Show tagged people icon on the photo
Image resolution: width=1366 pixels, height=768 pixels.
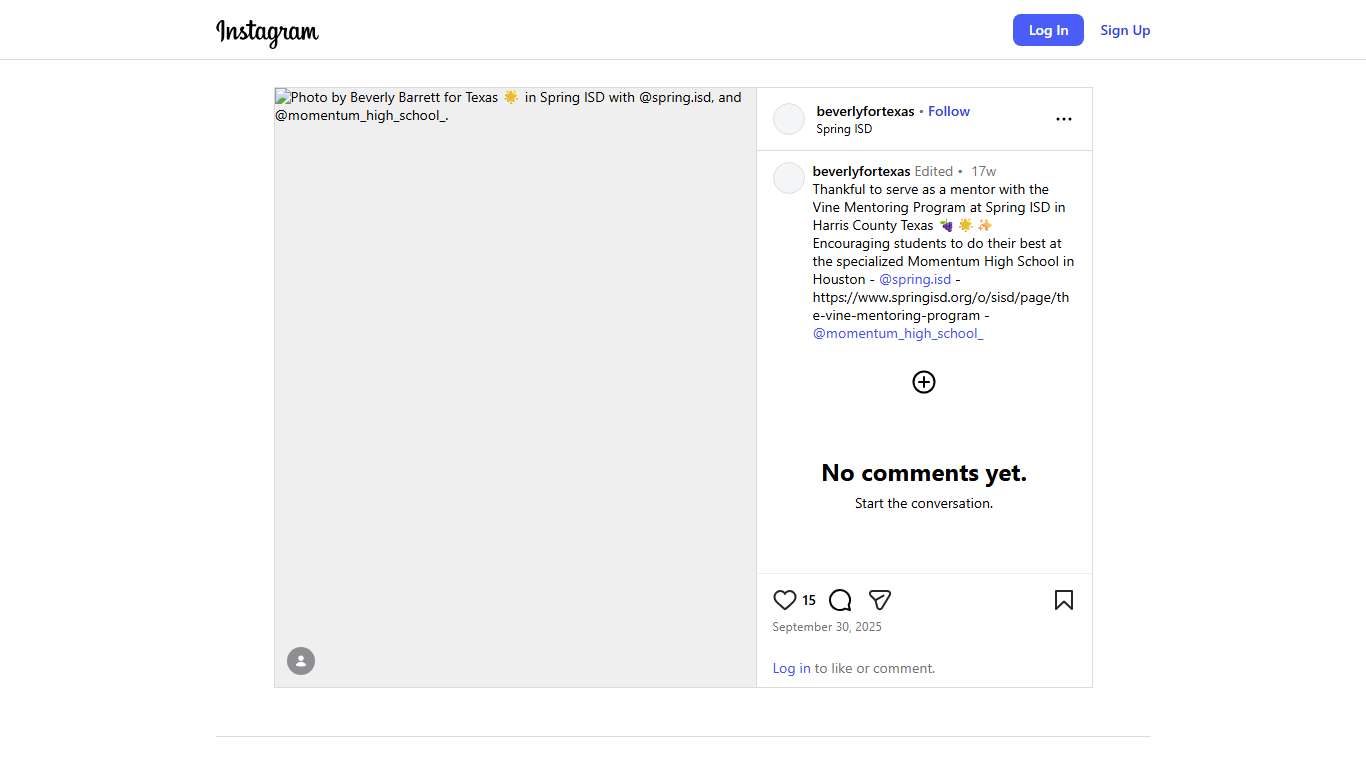[x=301, y=661]
